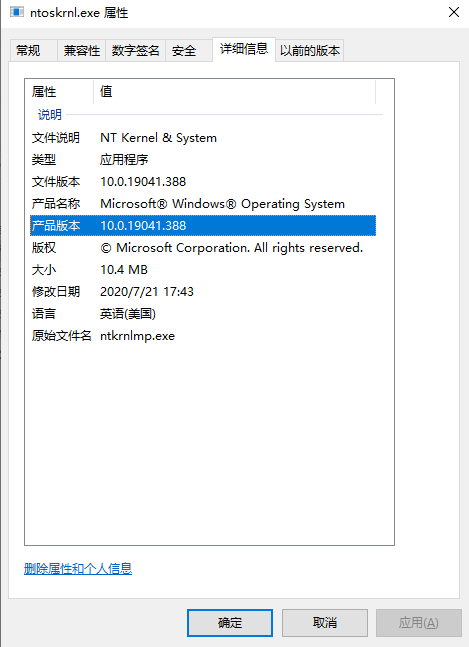469x647 pixels.
Task: Select the 版权 Microsoft Corporation row
Action: click(x=203, y=248)
